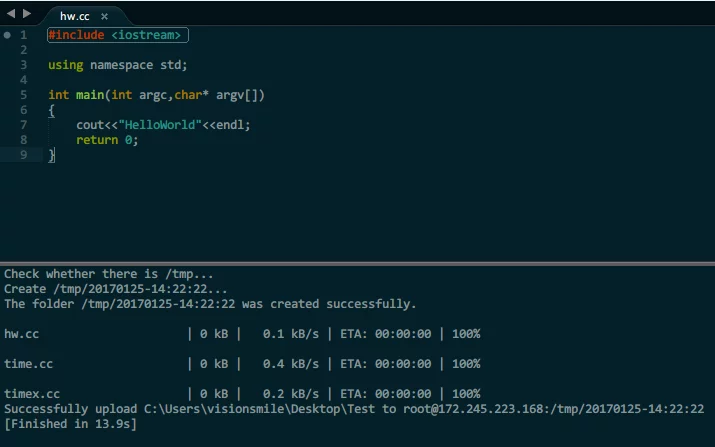Click the timex.cc upload row in the output
This screenshot has width=715, height=447.
(242, 394)
